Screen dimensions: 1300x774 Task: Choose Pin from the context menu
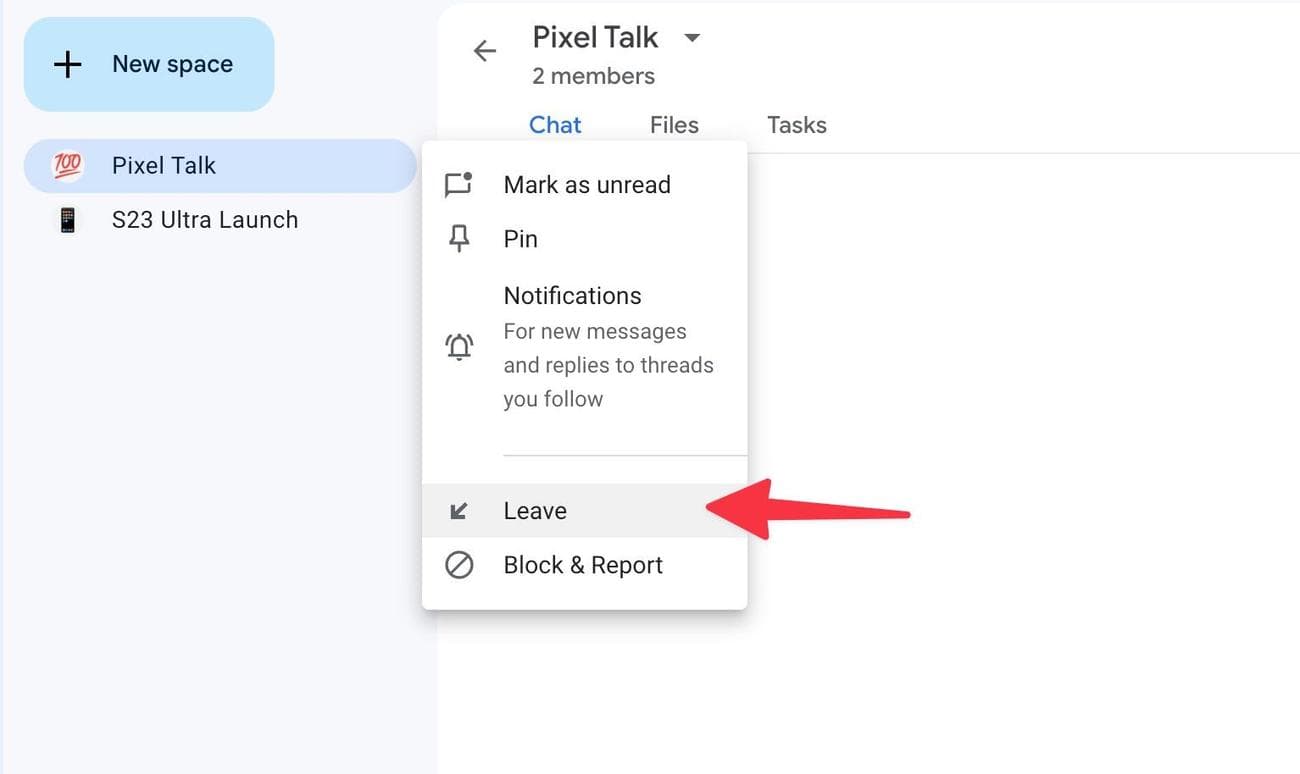[x=521, y=239]
